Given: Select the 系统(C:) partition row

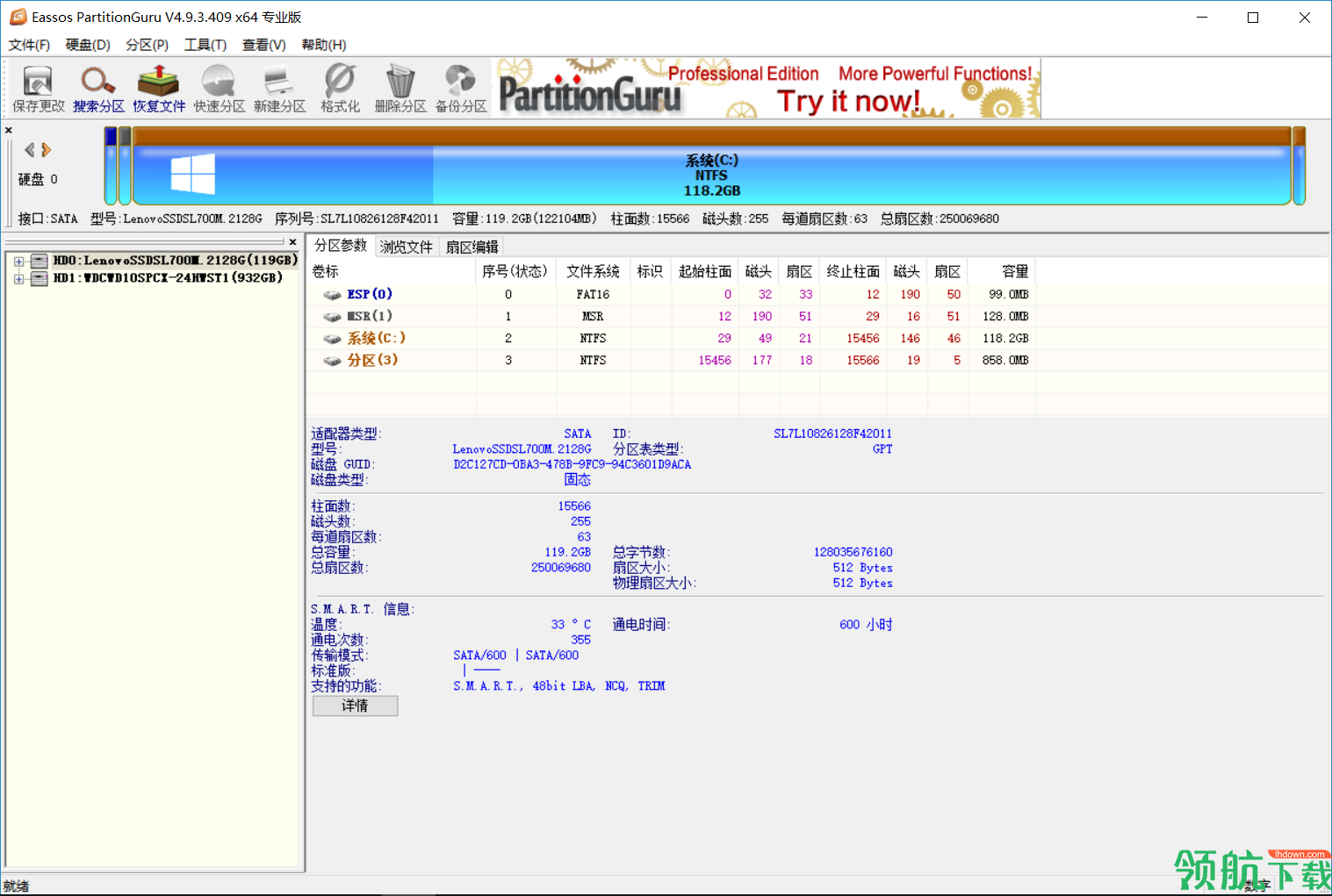Looking at the screenshot, I should click(671, 339).
